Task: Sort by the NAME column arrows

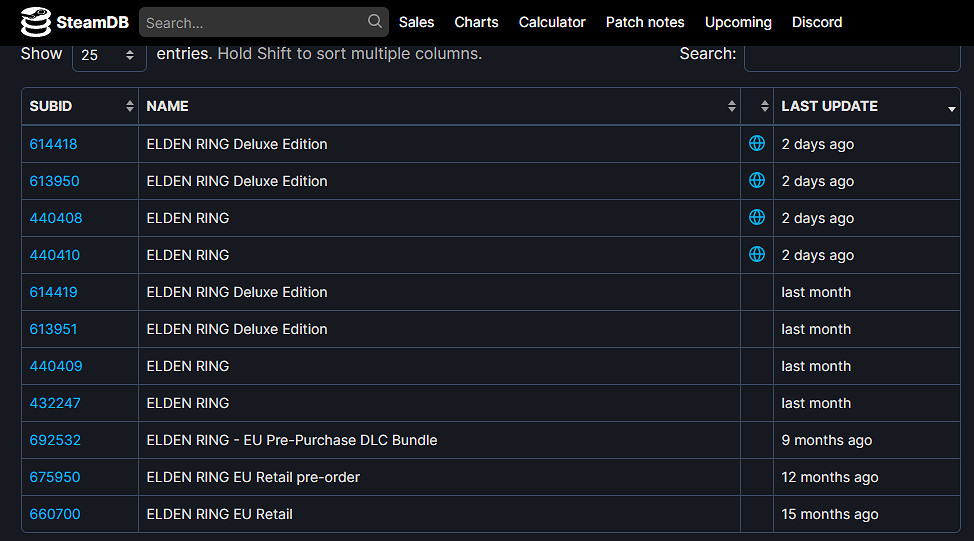Action: click(x=731, y=106)
